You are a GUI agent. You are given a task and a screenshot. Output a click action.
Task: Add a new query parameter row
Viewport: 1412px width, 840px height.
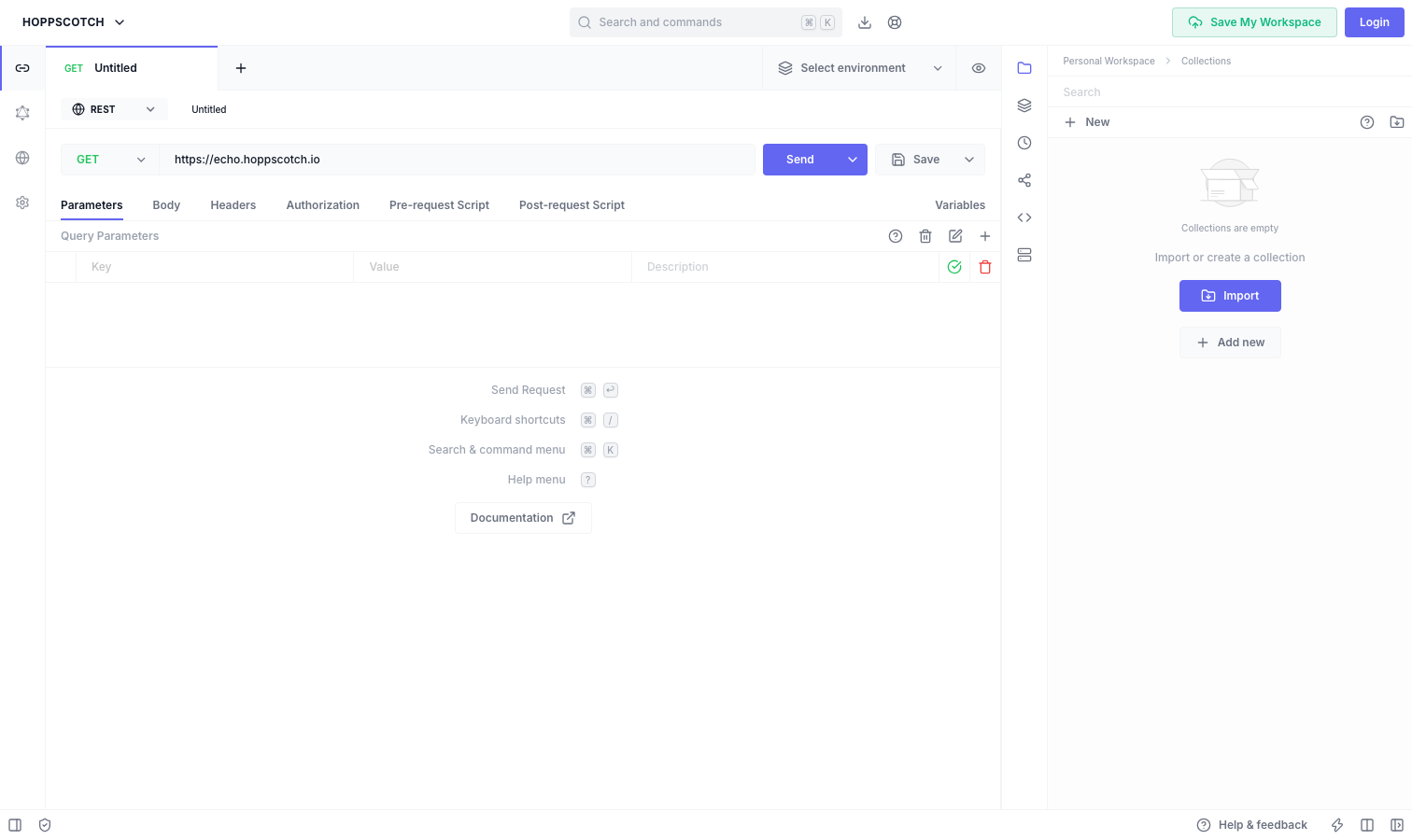point(985,236)
